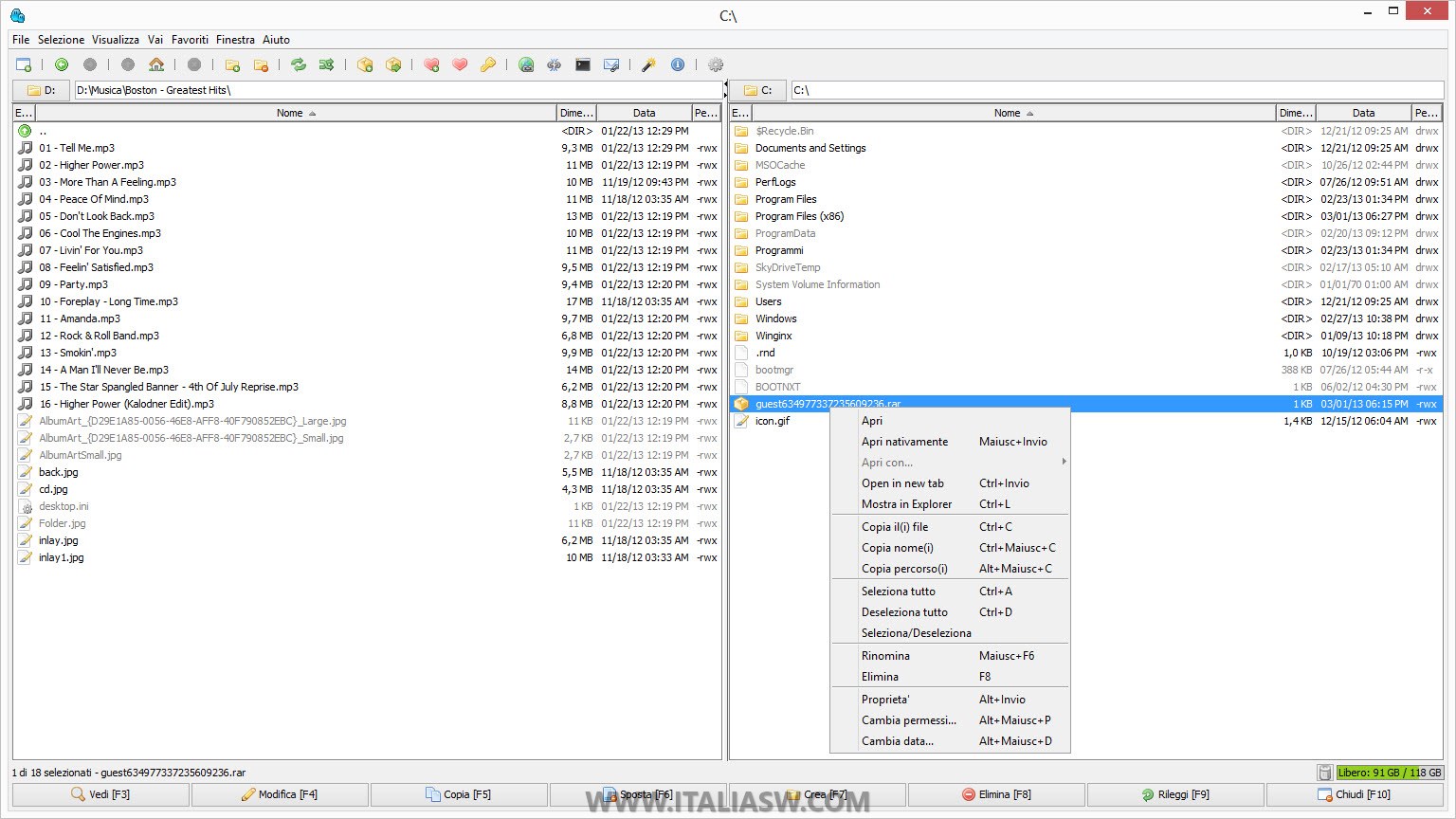Click the extract archive box icon
The height and width of the screenshot is (819, 1456).
(393, 64)
